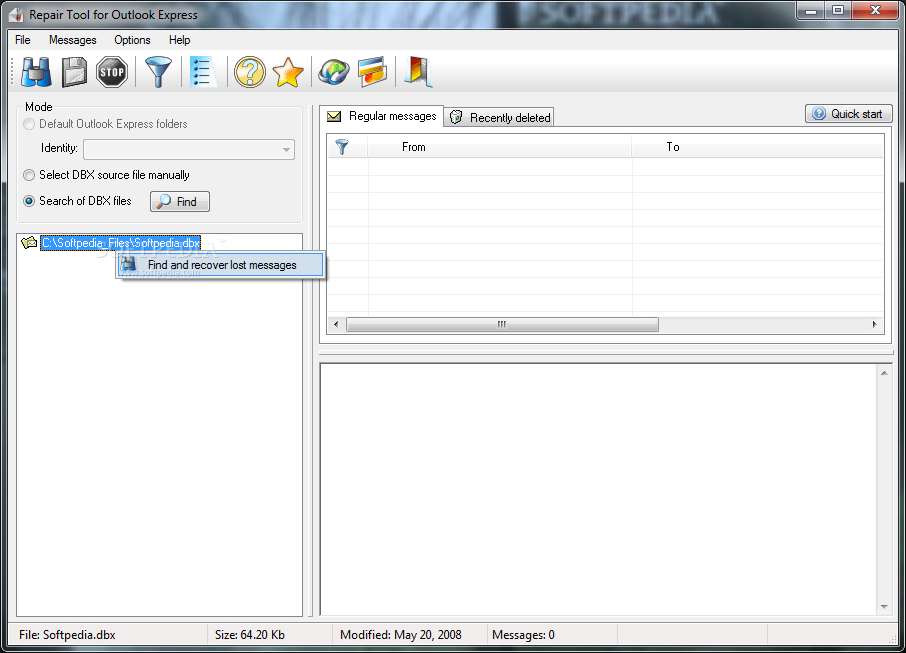Screen dimensions: 906x653
Task: Click the floppy disk save icon
Action: (x=75, y=72)
